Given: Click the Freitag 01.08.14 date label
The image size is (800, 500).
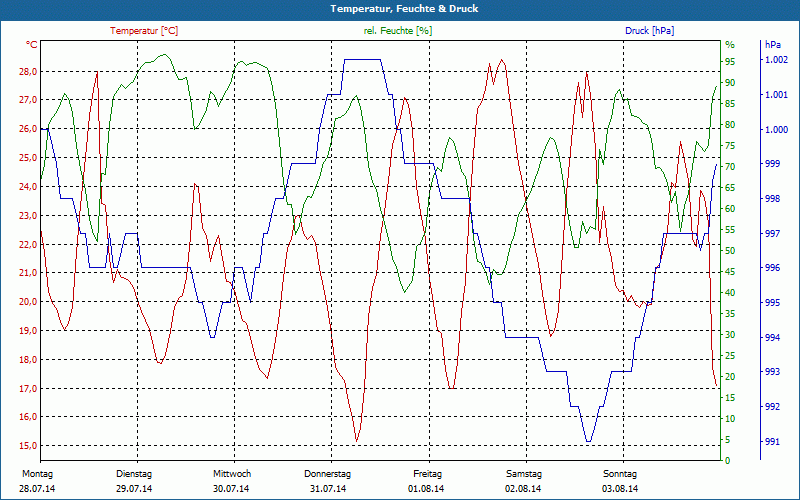Looking at the screenshot, I should [427, 481].
